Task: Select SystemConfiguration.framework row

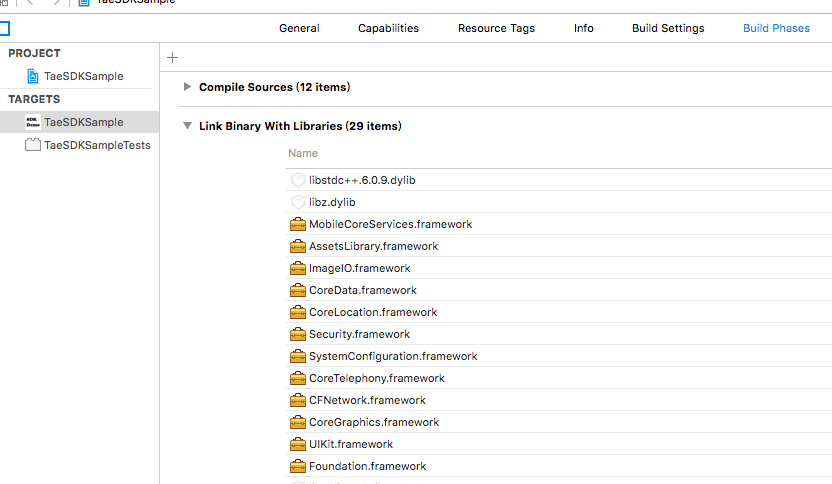Action: [x=559, y=357]
